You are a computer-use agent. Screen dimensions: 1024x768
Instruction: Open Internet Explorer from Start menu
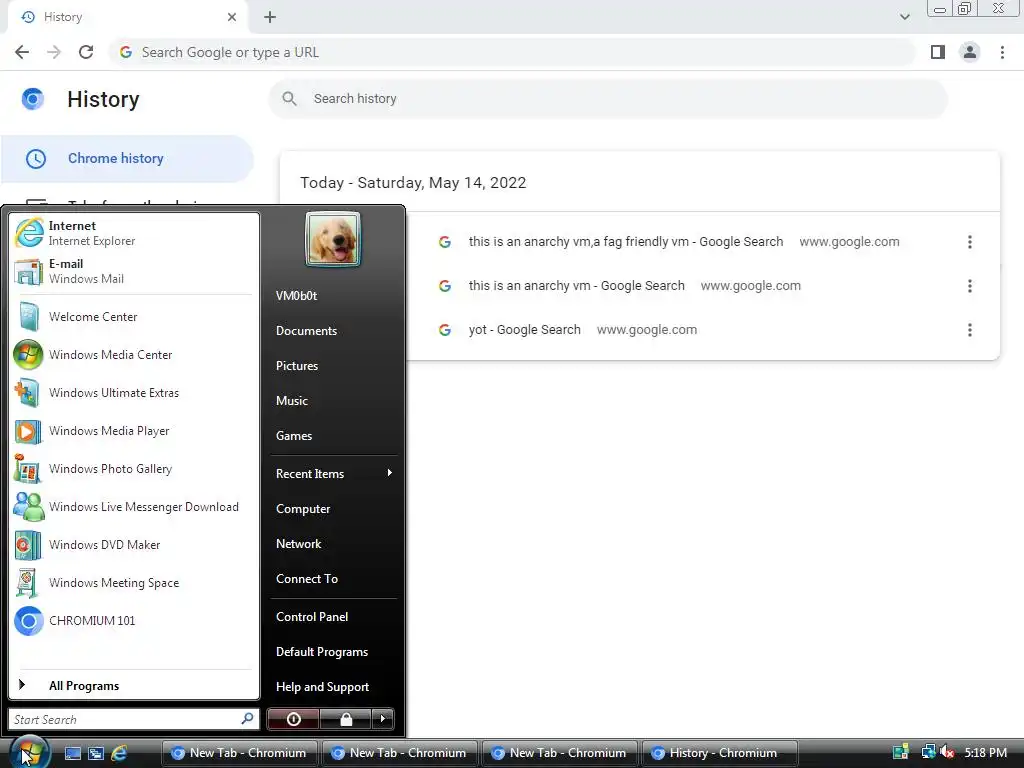[x=134, y=233]
